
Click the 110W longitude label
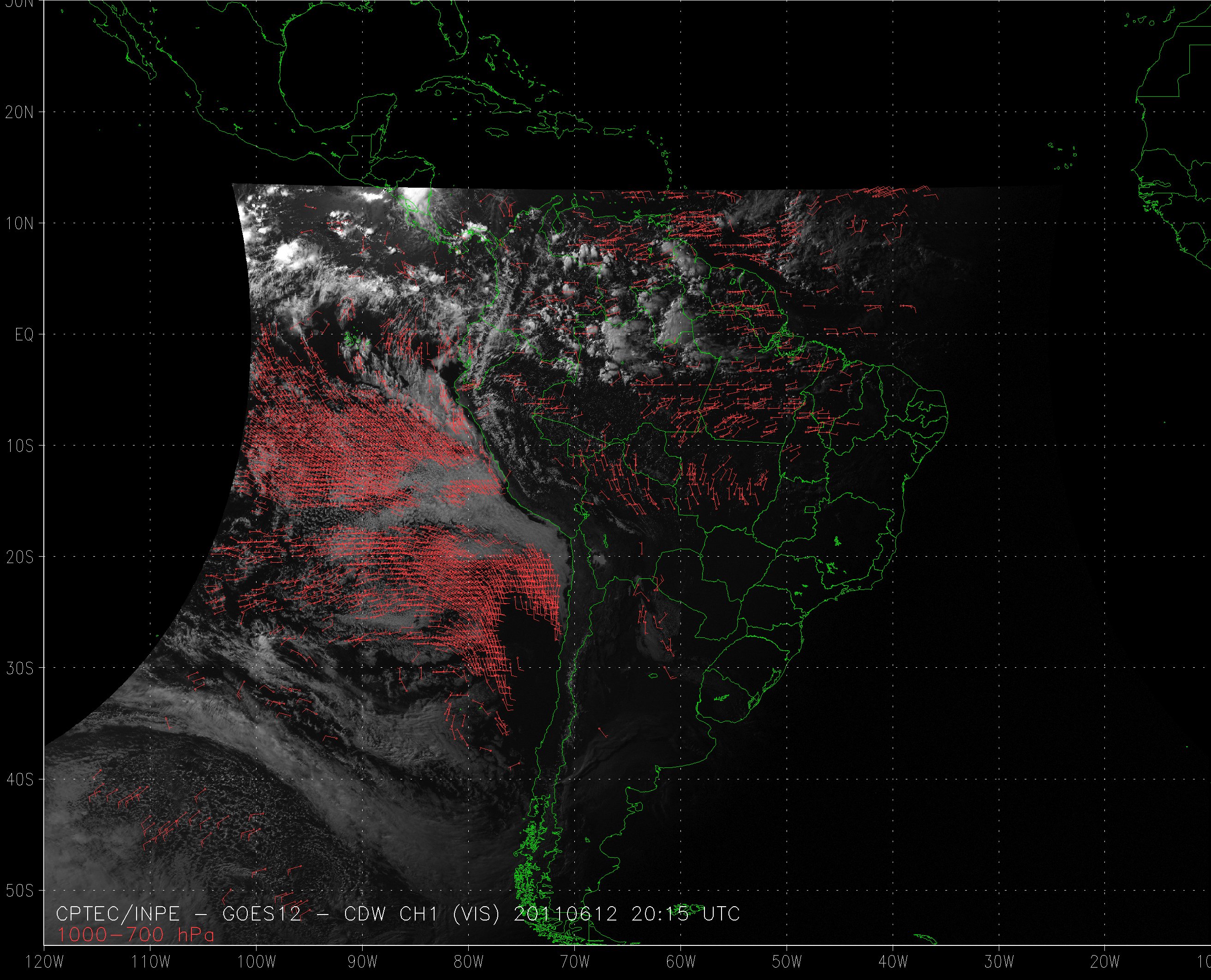coord(150,962)
